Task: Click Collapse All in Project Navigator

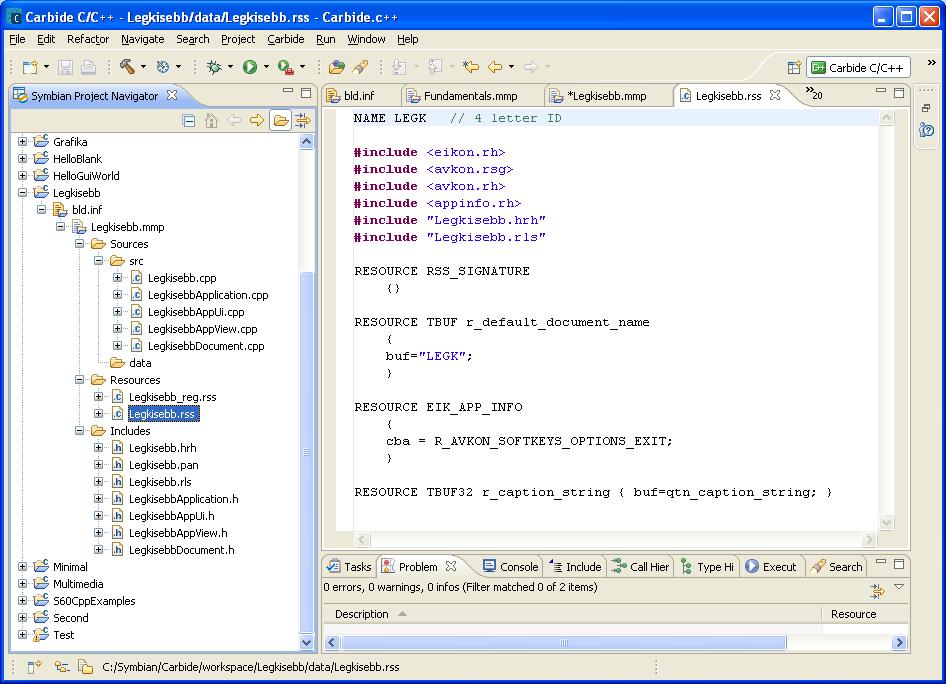Action: [x=189, y=121]
